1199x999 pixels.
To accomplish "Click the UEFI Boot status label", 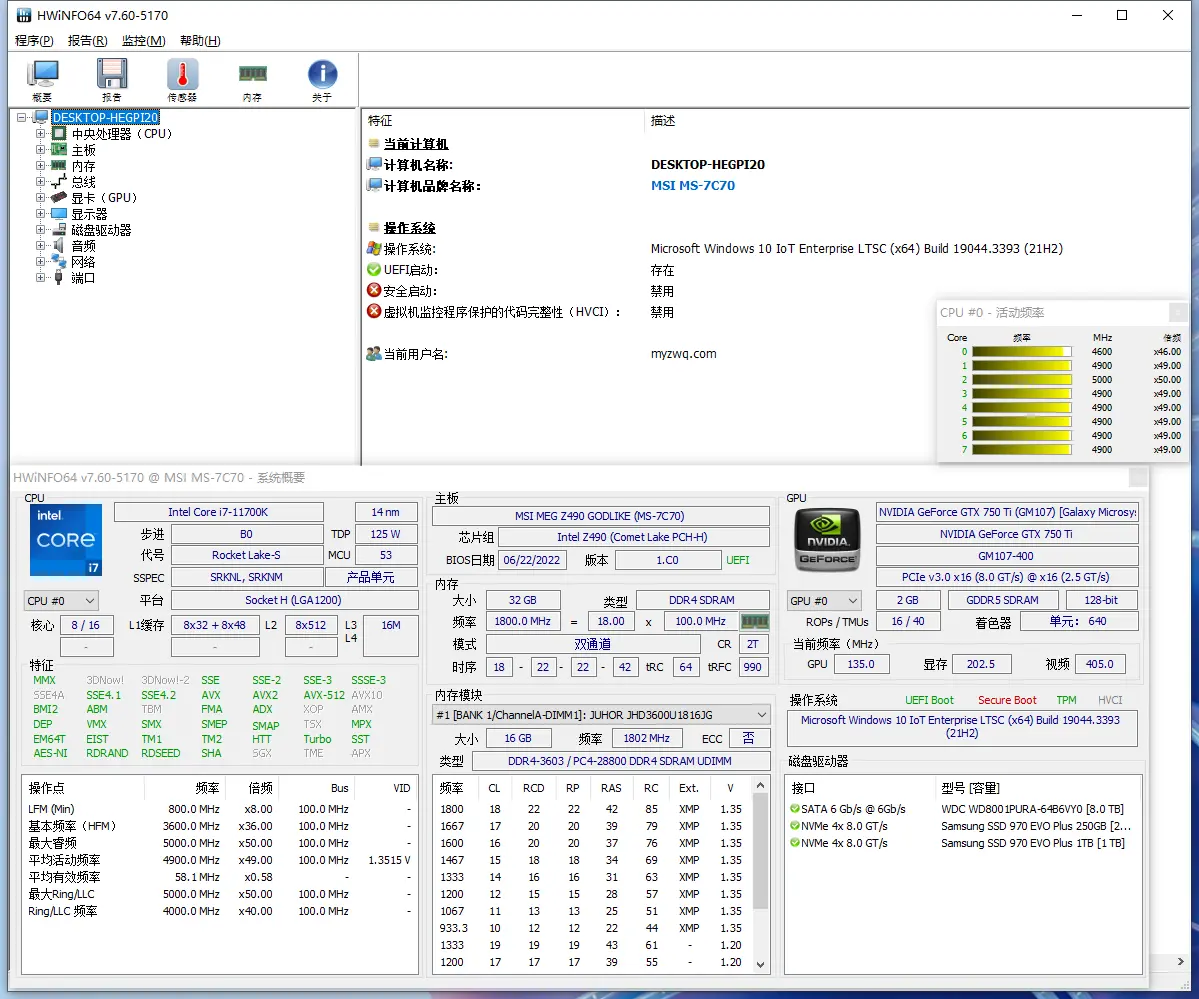I will (x=929, y=700).
